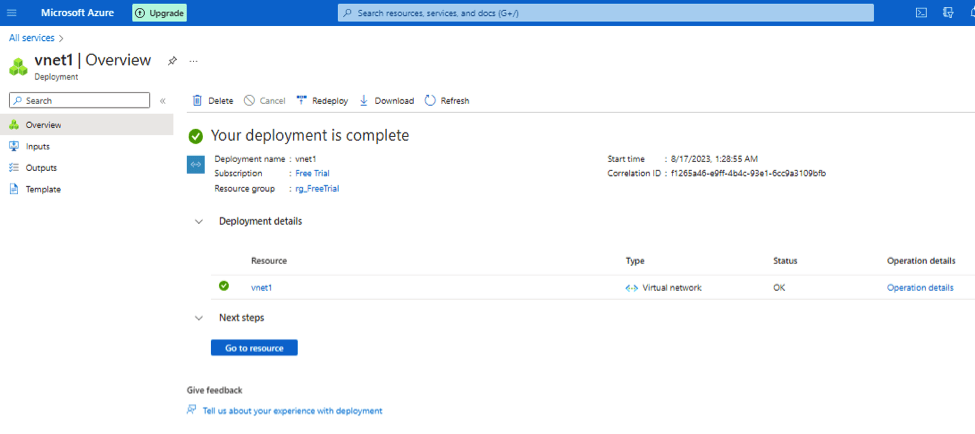975x434 pixels.
Task: Open the Operation details link
Action: (x=919, y=288)
